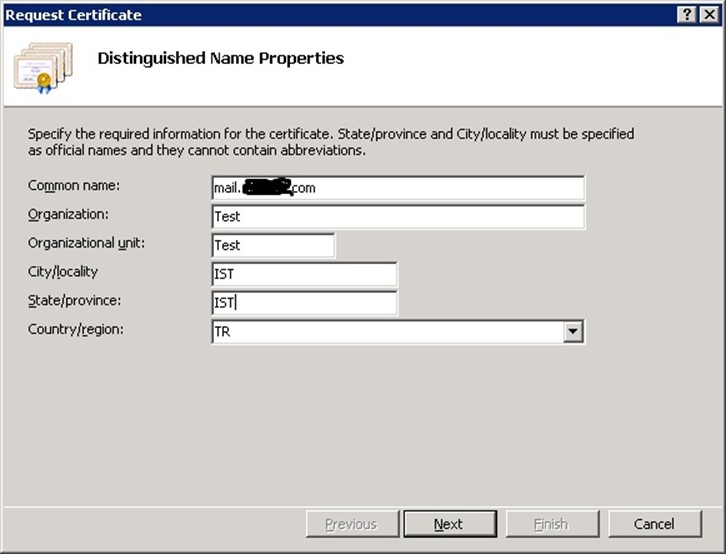Click the certificate icon in the header
Image resolution: width=726 pixels, height=554 pixels.
(42, 66)
